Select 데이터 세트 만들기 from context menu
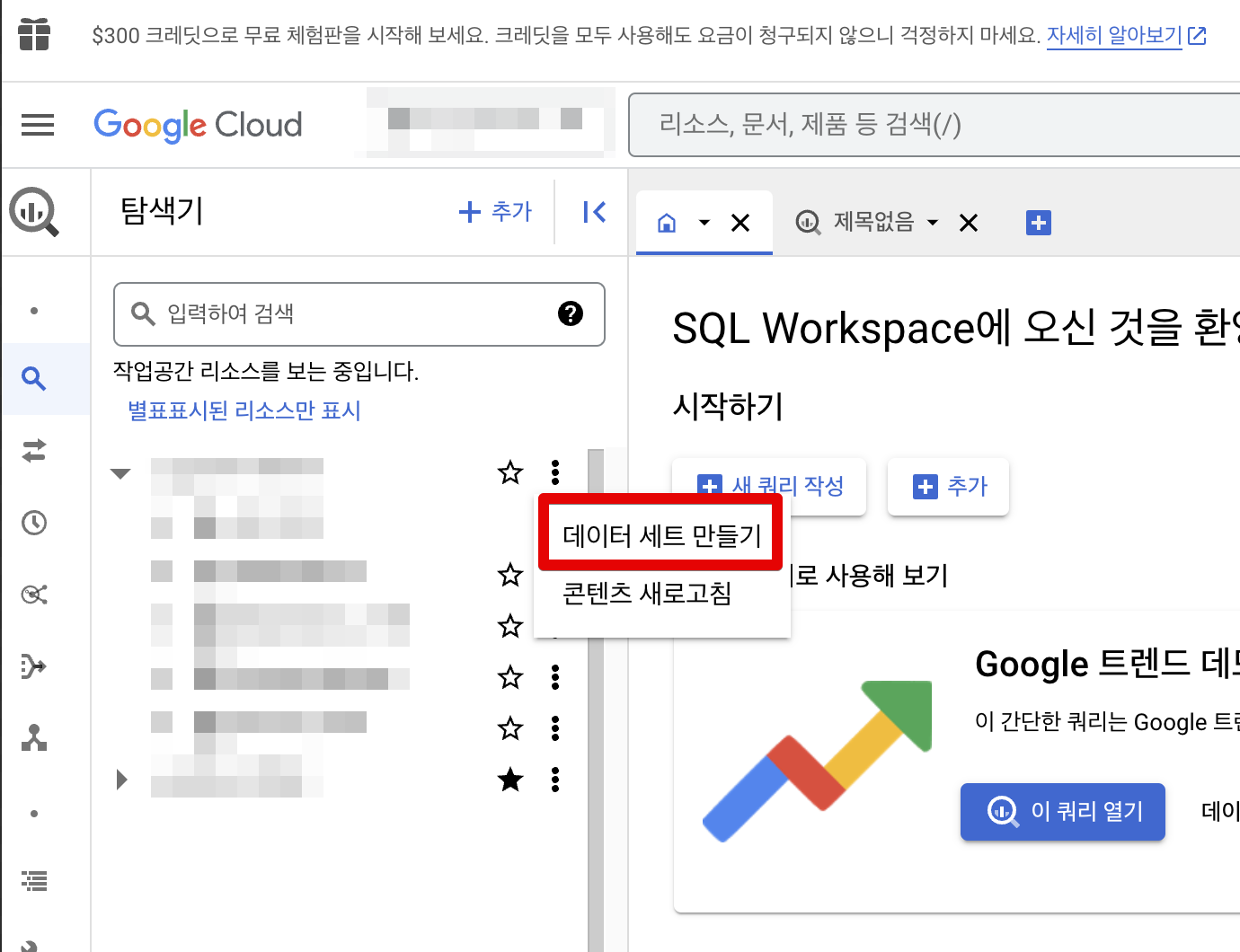 click(x=661, y=536)
